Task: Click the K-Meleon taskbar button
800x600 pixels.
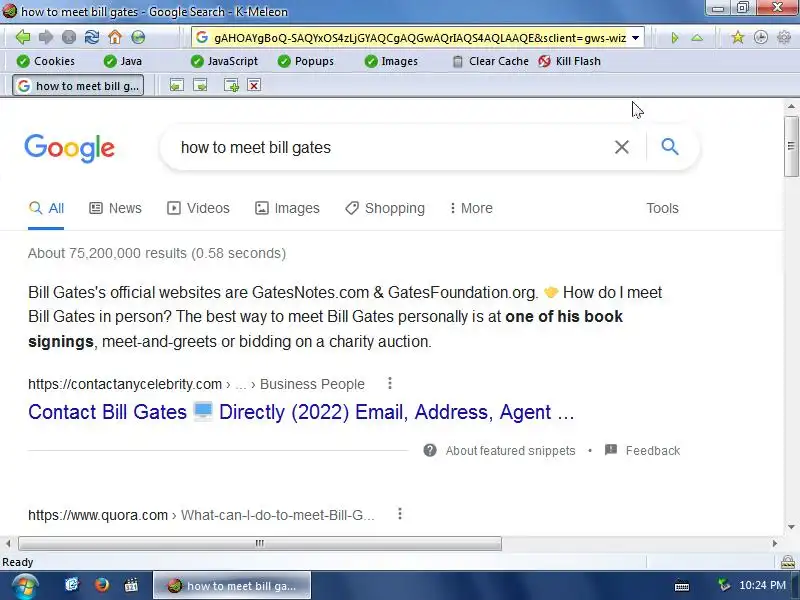Action: point(232,585)
